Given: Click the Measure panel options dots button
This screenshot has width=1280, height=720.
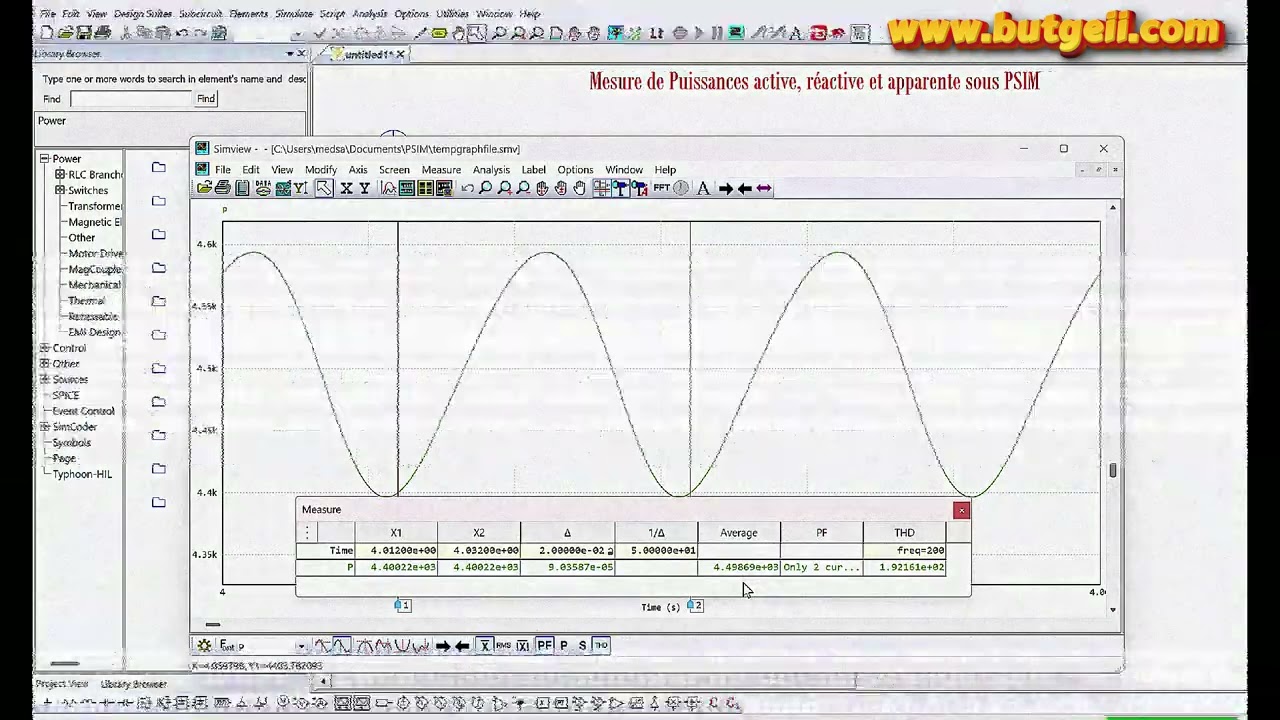Looking at the screenshot, I should [x=307, y=533].
